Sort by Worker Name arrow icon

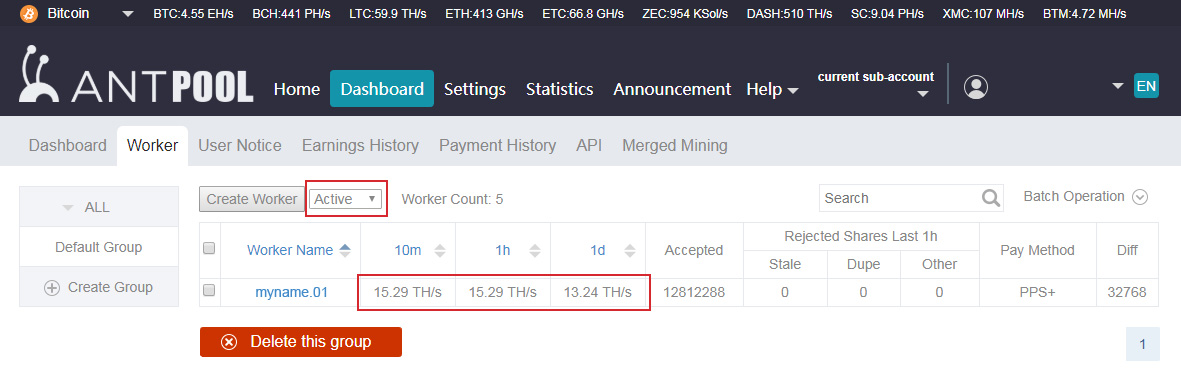tap(345, 250)
